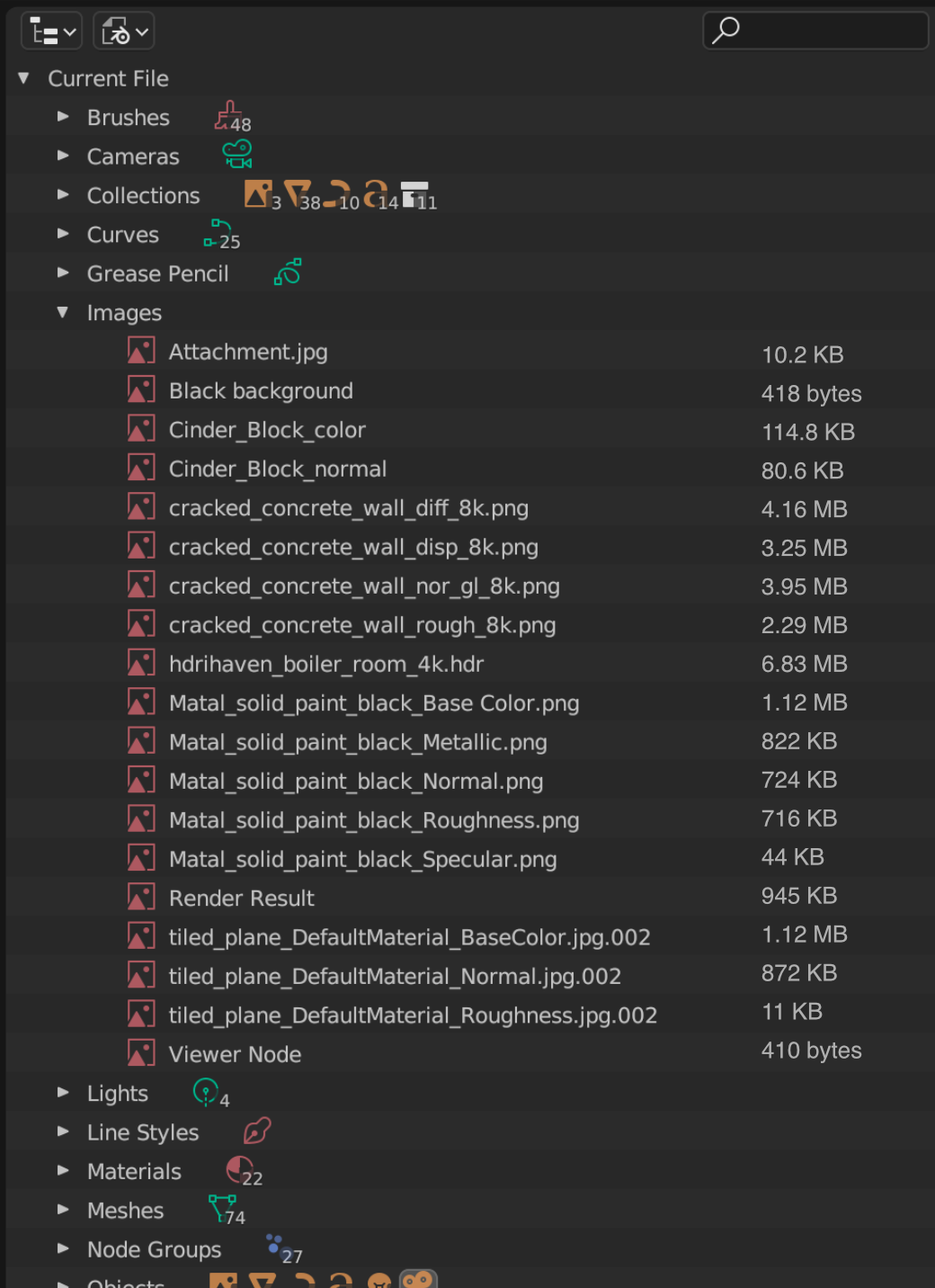Select Matal_solid_paint_black_Specular.png
Image resolution: width=935 pixels, height=1288 pixels.
coord(363,859)
